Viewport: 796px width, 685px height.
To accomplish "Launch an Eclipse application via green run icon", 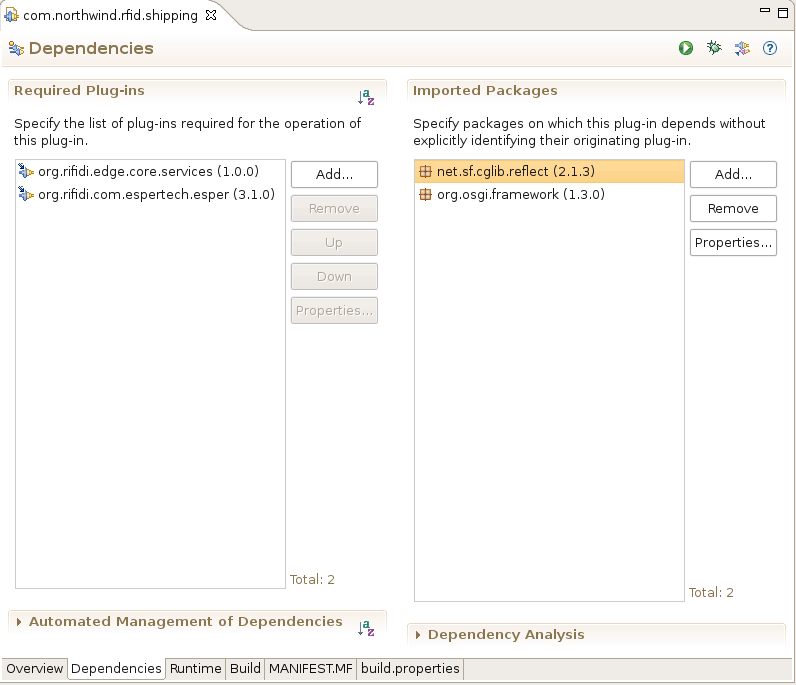I will click(686, 48).
